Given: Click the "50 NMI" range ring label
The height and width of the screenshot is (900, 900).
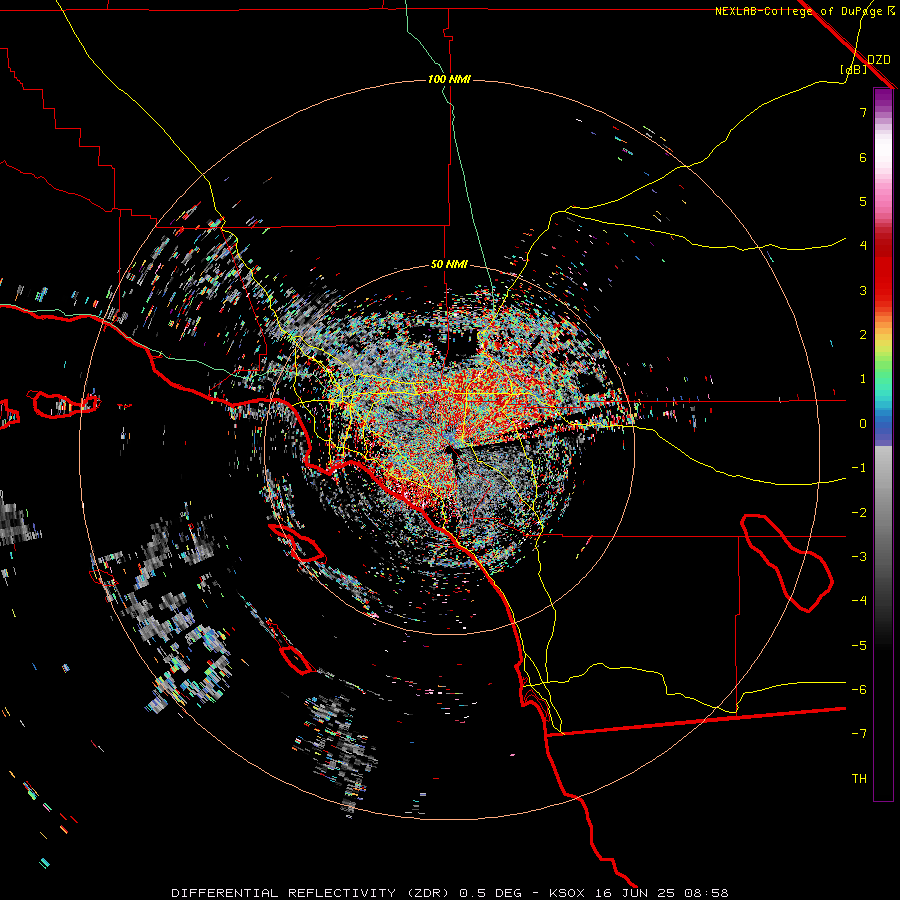Looking at the screenshot, I should 449,264.
